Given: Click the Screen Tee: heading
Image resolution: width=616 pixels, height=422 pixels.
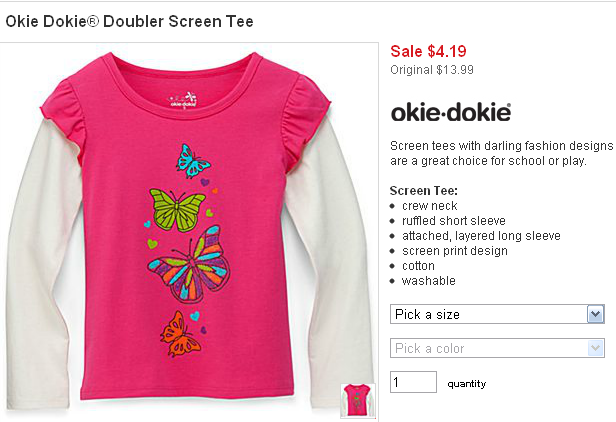Looking at the screenshot, I should (x=424, y=191).
